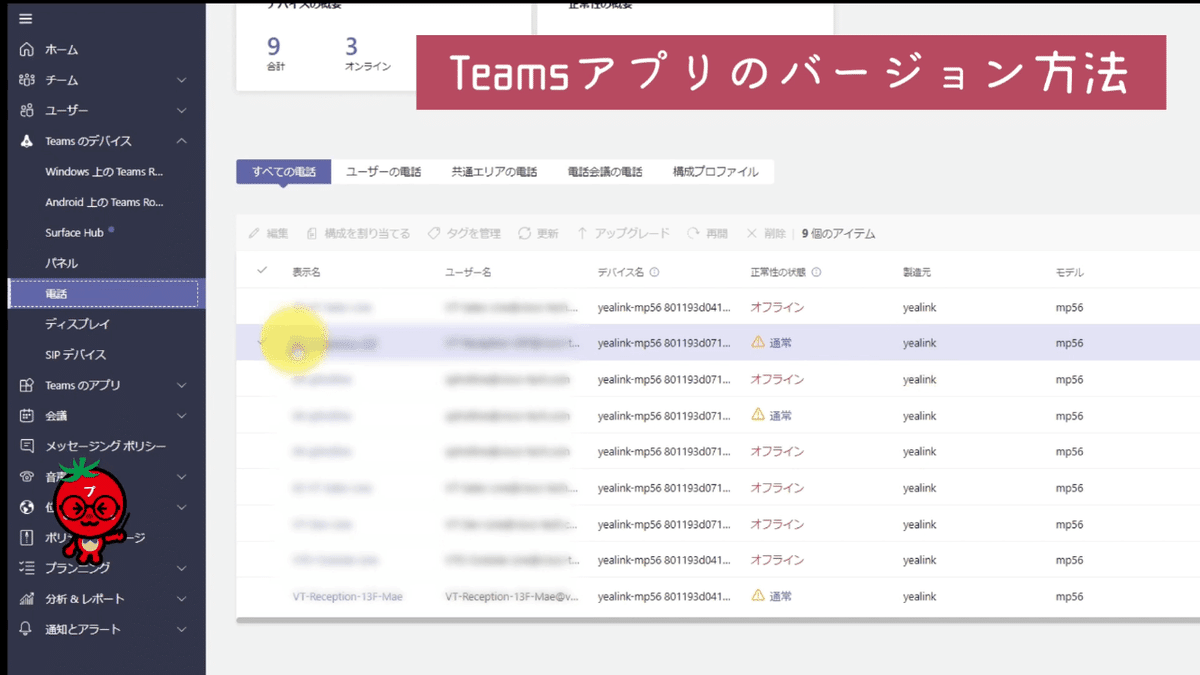The image size is (1200, 675).
Task: Open Android 上の Teams Rooms item
Action: (x=104, y=202)
